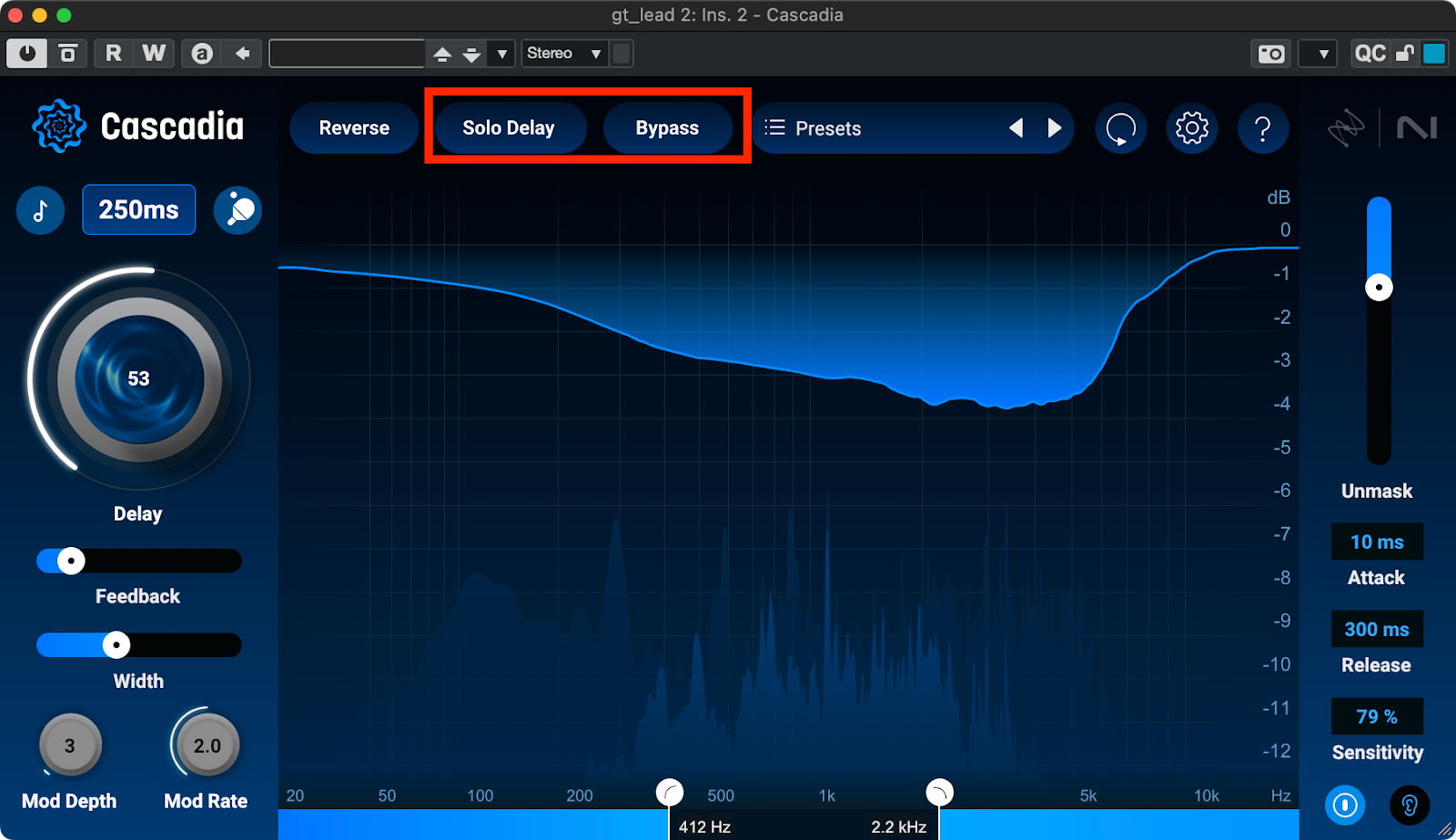
Task: Open the Stereo channel configuration dropdown
Action: pos(564,54)
